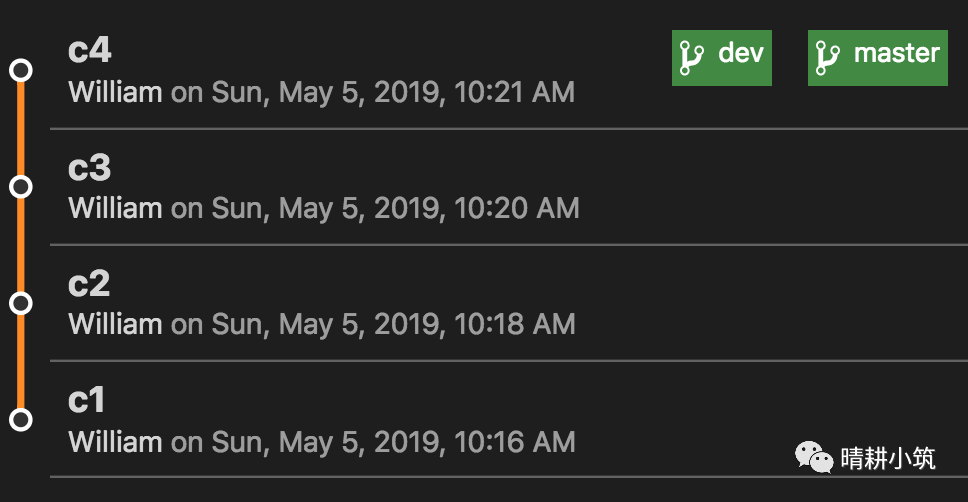The width and height of the screenshot is (968, 502).
Task: Click author William on commit c3
Action: (x=115, y=209)
